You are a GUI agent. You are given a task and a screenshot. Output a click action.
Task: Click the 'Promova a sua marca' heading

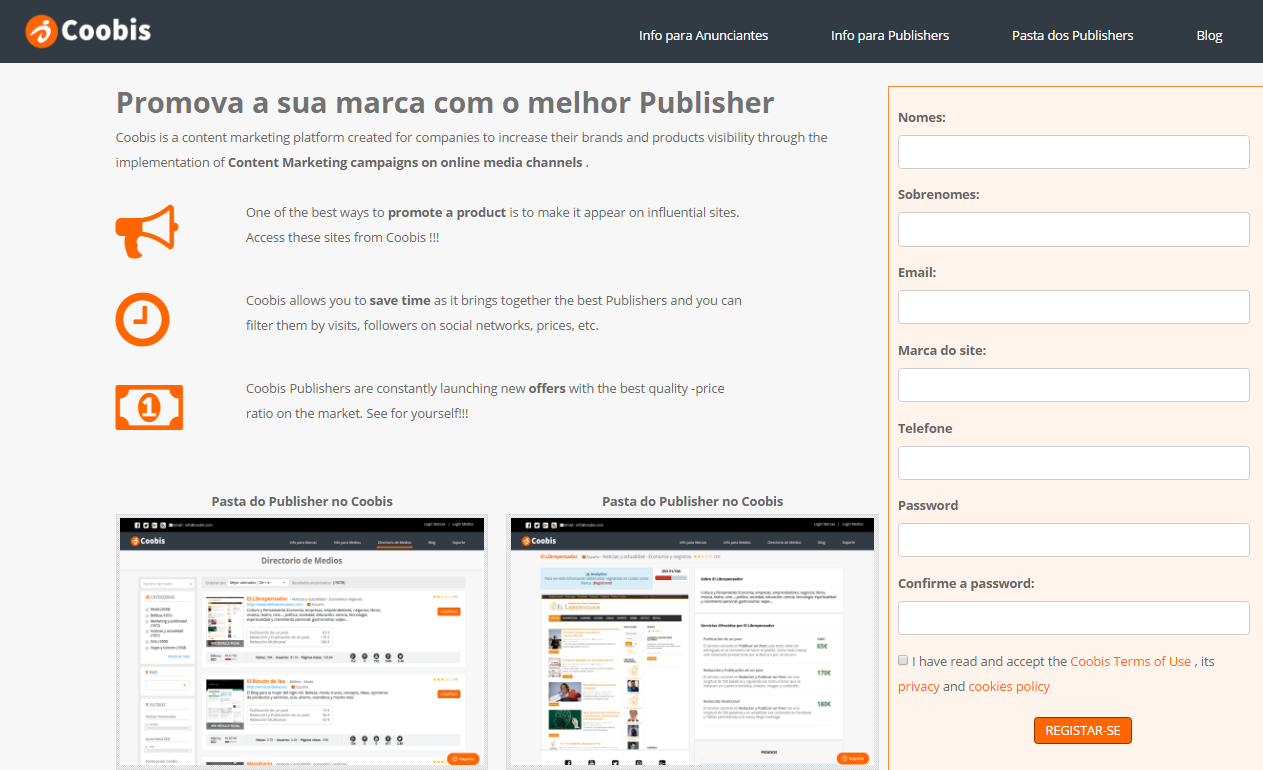click(445, 102)
